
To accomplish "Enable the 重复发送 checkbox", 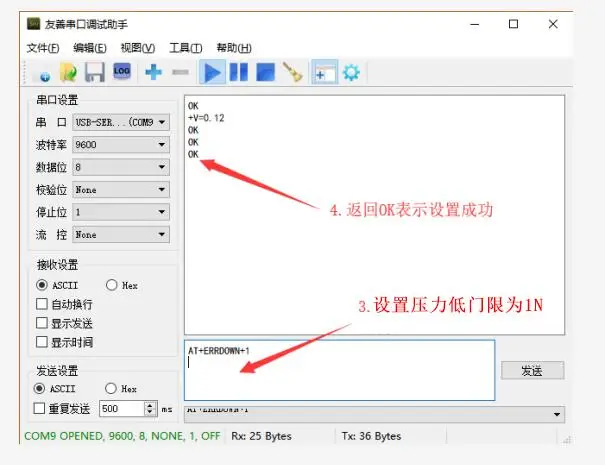I will [39, 408].
